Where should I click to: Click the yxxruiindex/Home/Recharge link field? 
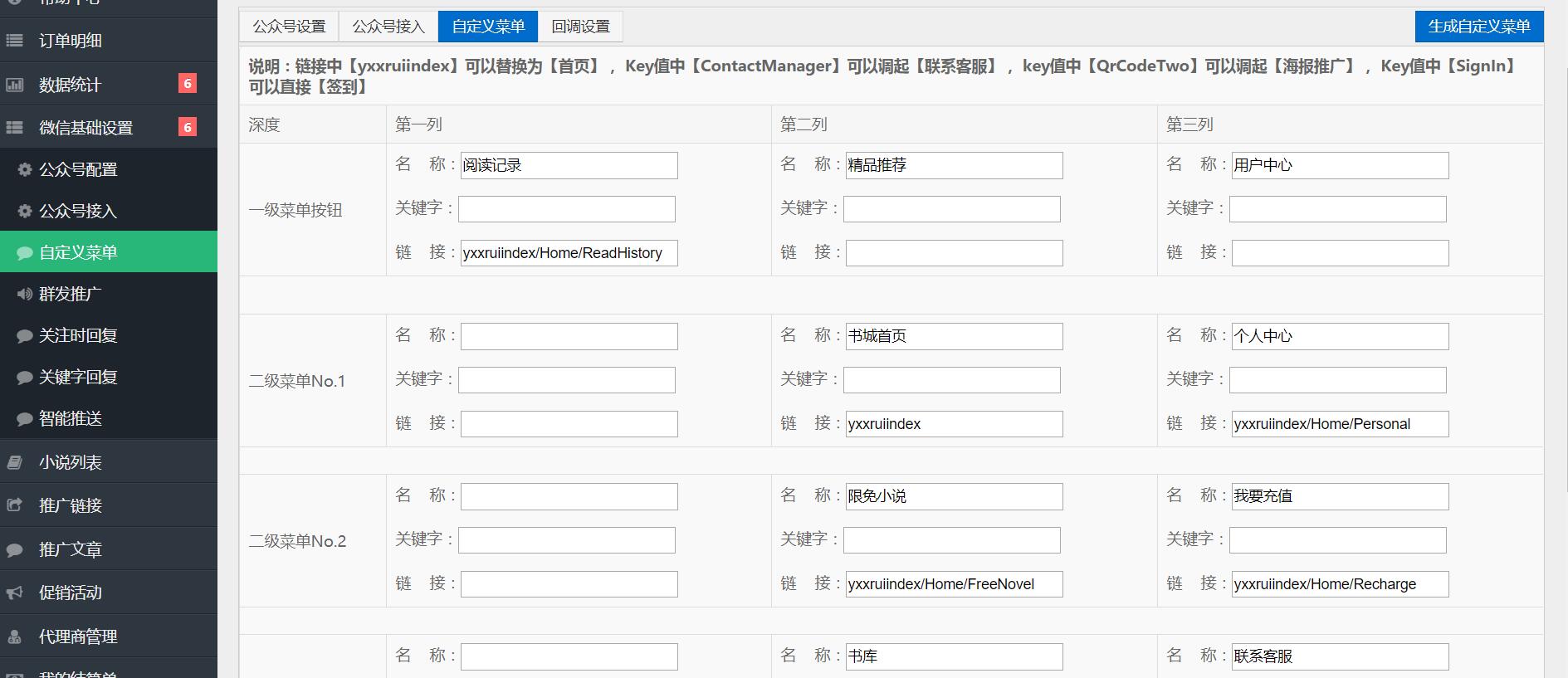(x=1341, y=584)
